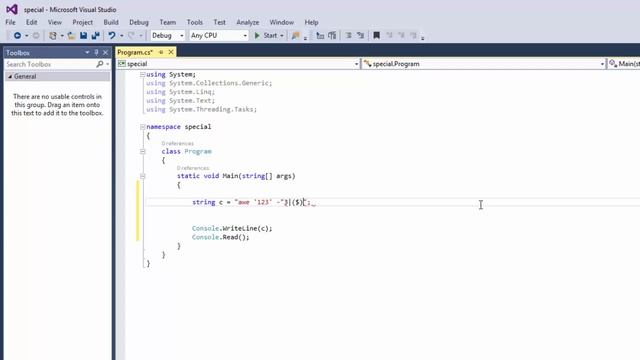This screenshot has height=360, width=640.
Task: Close the Program.cs tab
Action: pyautogui.click(x=171, y=52)
